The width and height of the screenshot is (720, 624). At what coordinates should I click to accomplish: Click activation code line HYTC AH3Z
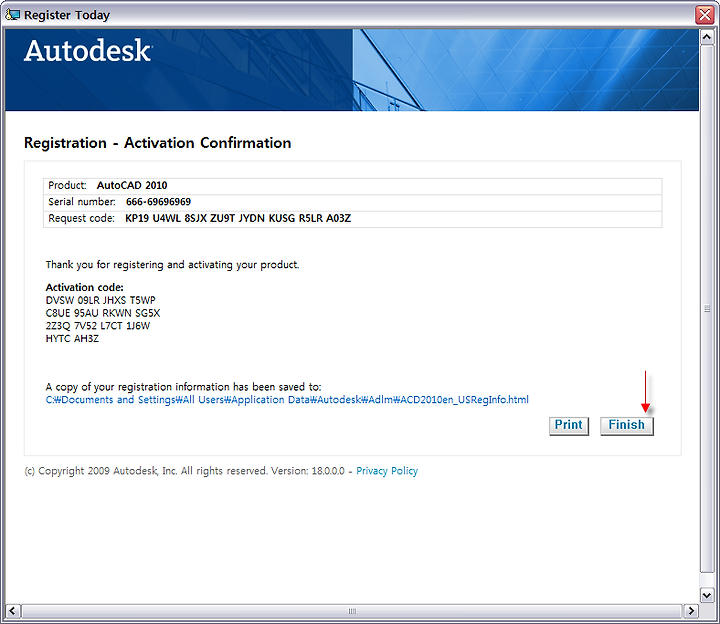pos(72,339)
